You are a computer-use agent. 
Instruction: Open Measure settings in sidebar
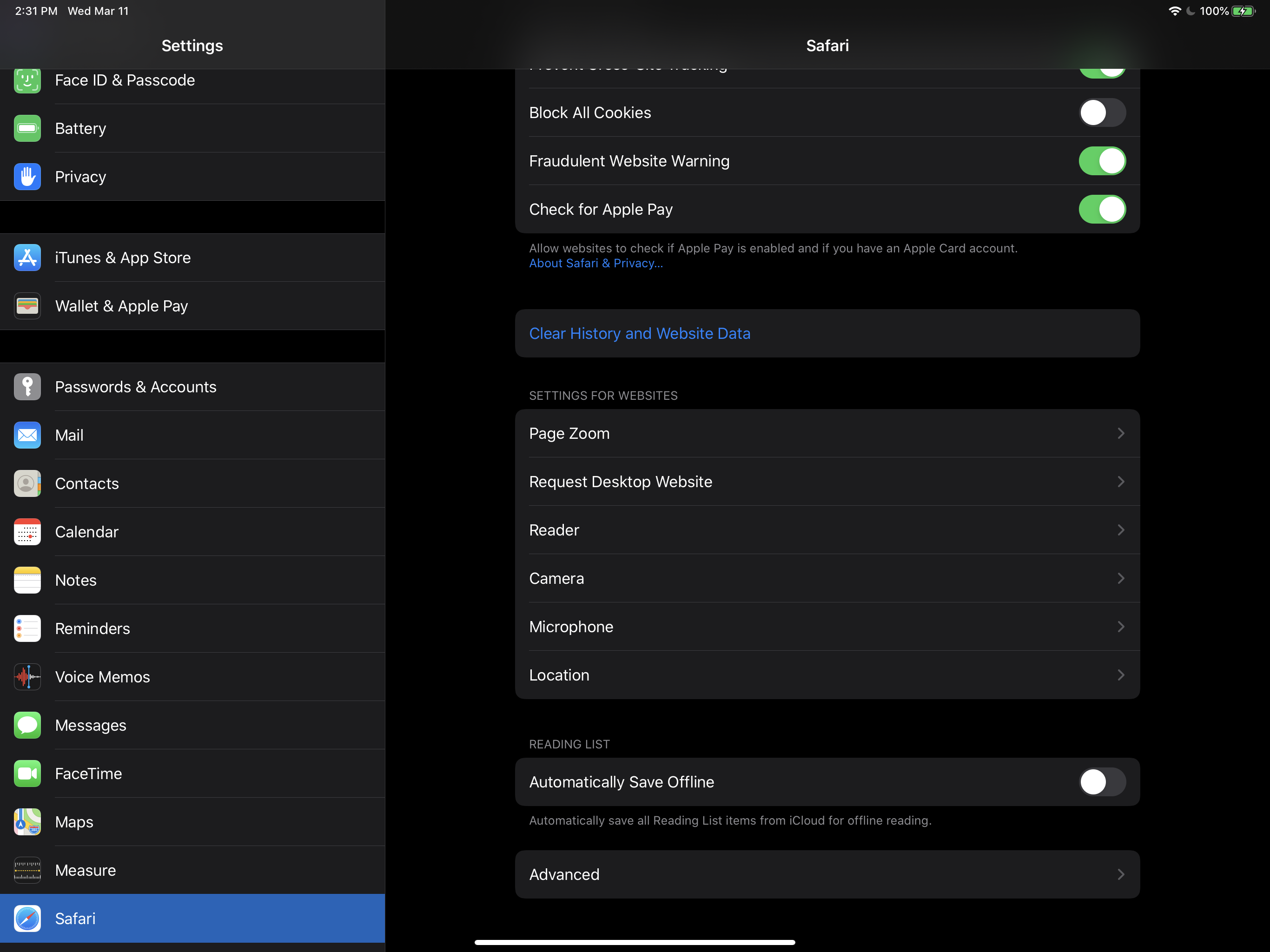tap(192, 870)
